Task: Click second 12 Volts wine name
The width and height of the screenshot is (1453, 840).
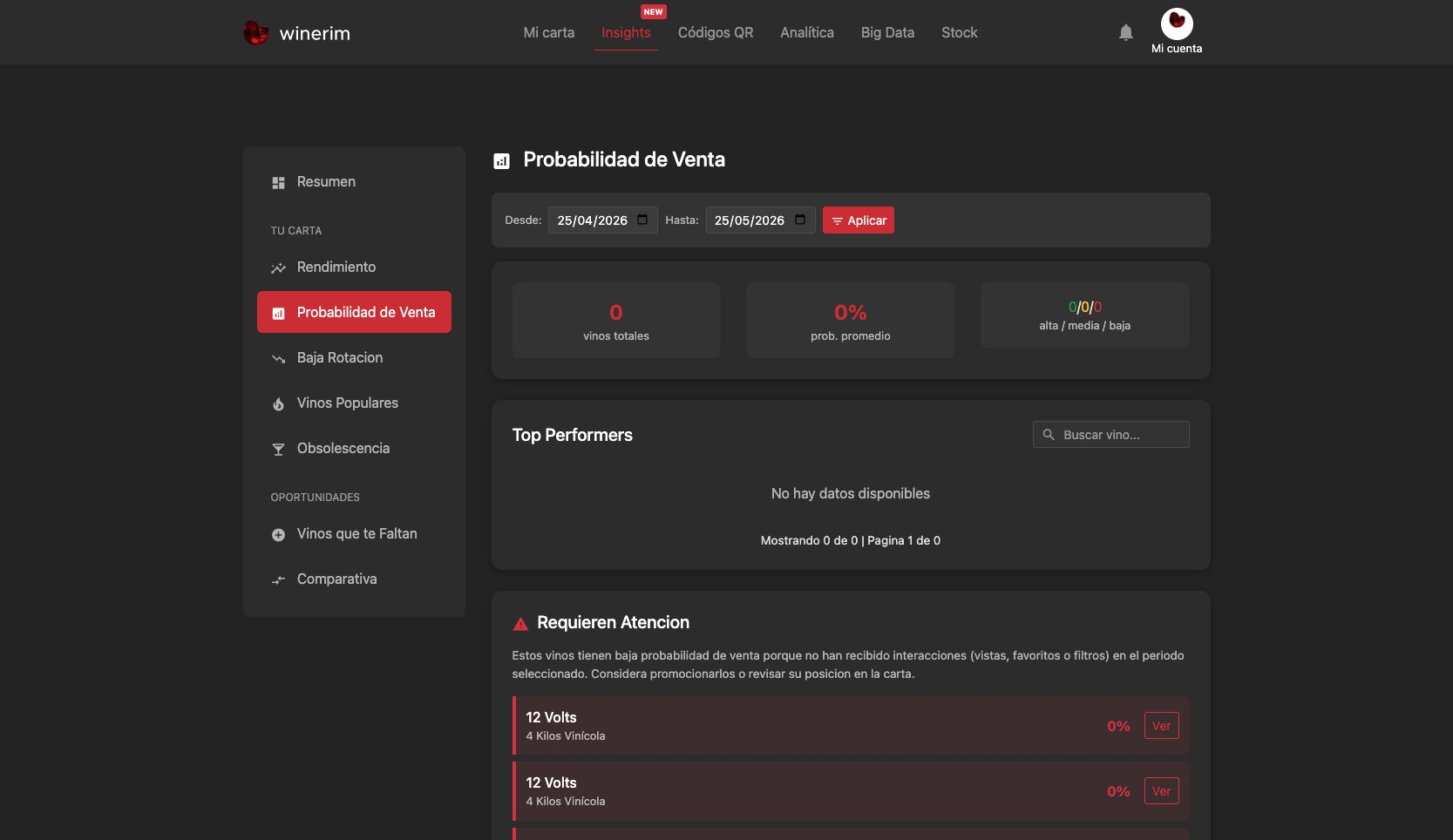Action: 551,782
